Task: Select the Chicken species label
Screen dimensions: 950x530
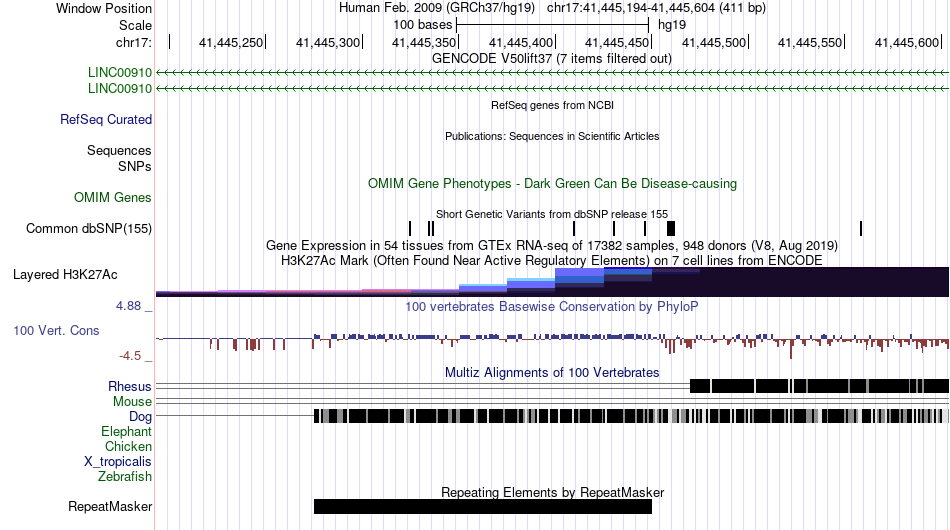Action: pos(128,446)
